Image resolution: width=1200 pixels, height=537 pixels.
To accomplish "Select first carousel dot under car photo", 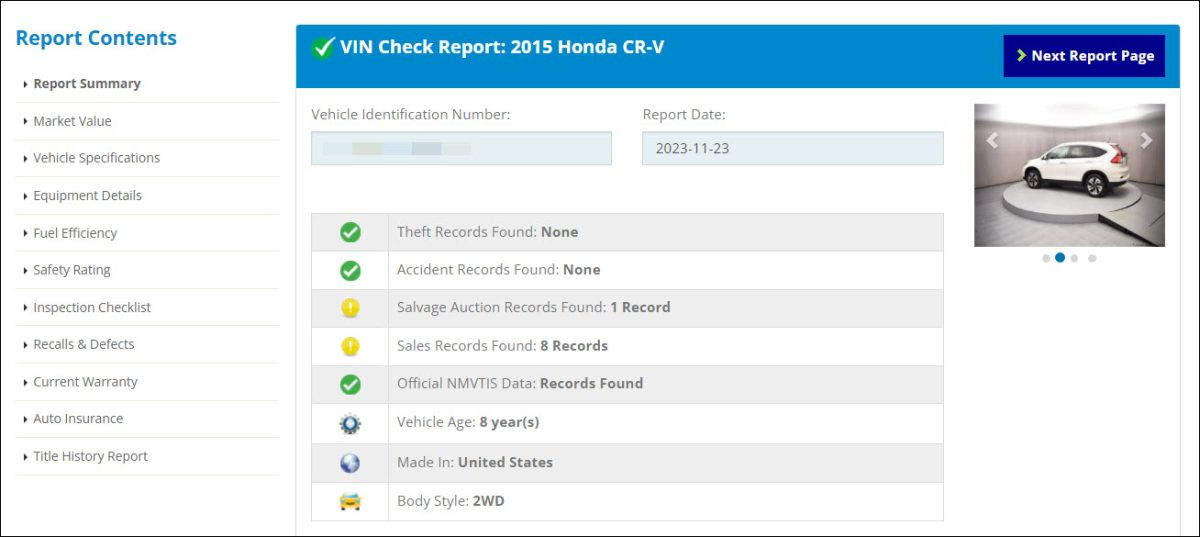I will 1046,258.
